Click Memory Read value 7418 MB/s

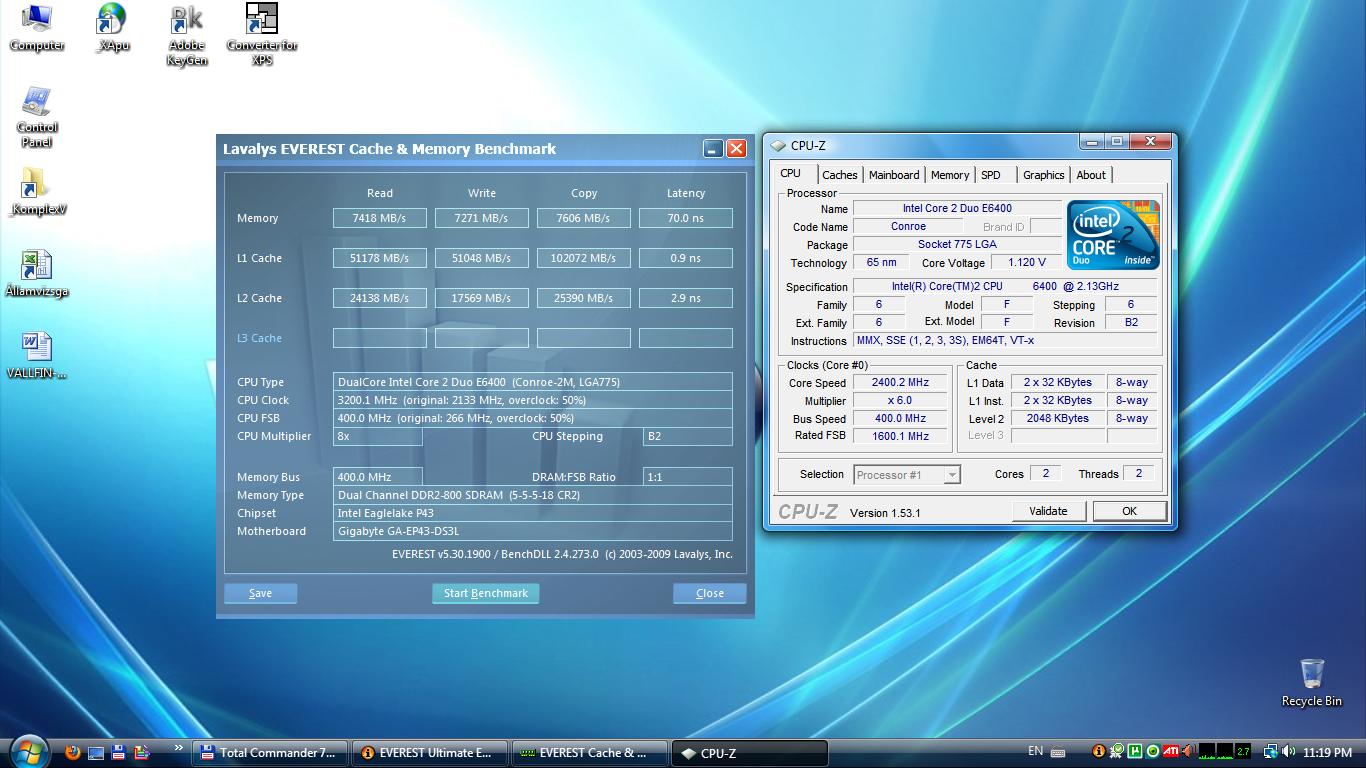(x=380, y=218)
